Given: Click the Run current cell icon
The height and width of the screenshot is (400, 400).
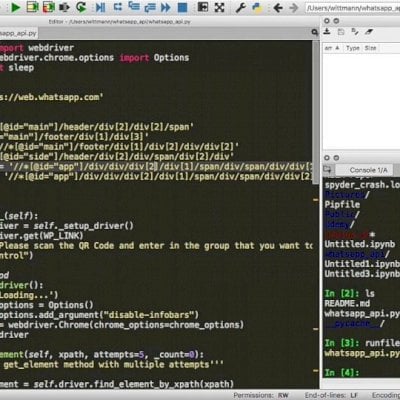Looking at the screenshot, I should pyautogui.click(x=32, y=7).
